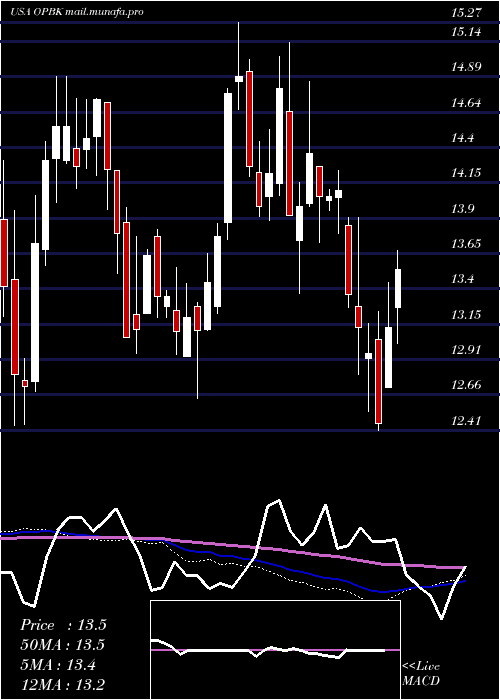The image size is (500, 700).
Task: Select the 14.4 price axis label
Action: 462,138
